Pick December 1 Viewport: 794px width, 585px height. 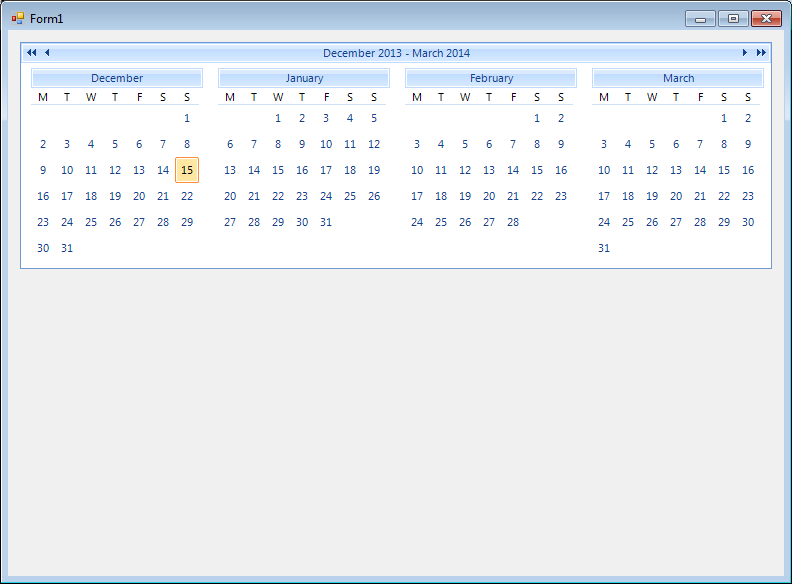click(187, 119)
